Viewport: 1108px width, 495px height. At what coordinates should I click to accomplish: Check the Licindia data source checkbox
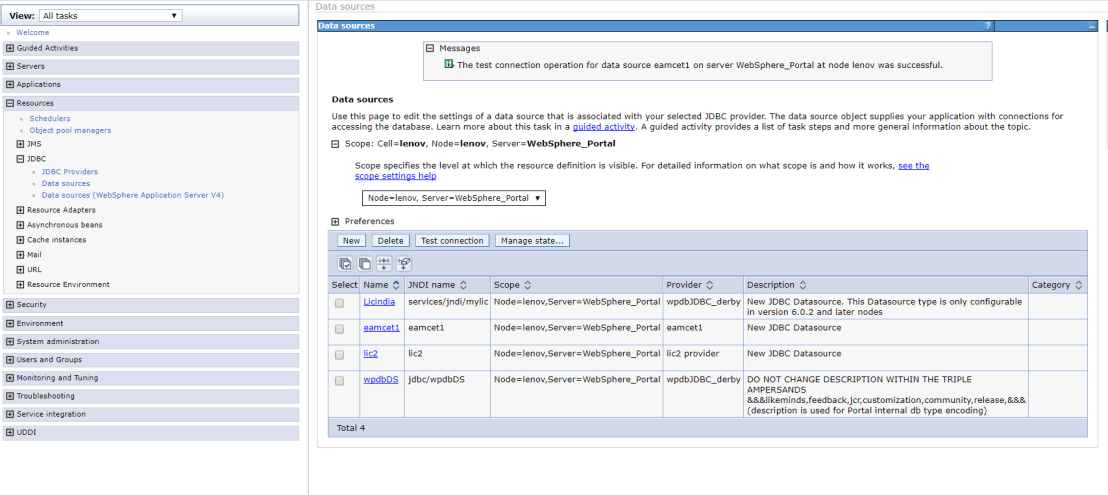(x=340, y=302)
